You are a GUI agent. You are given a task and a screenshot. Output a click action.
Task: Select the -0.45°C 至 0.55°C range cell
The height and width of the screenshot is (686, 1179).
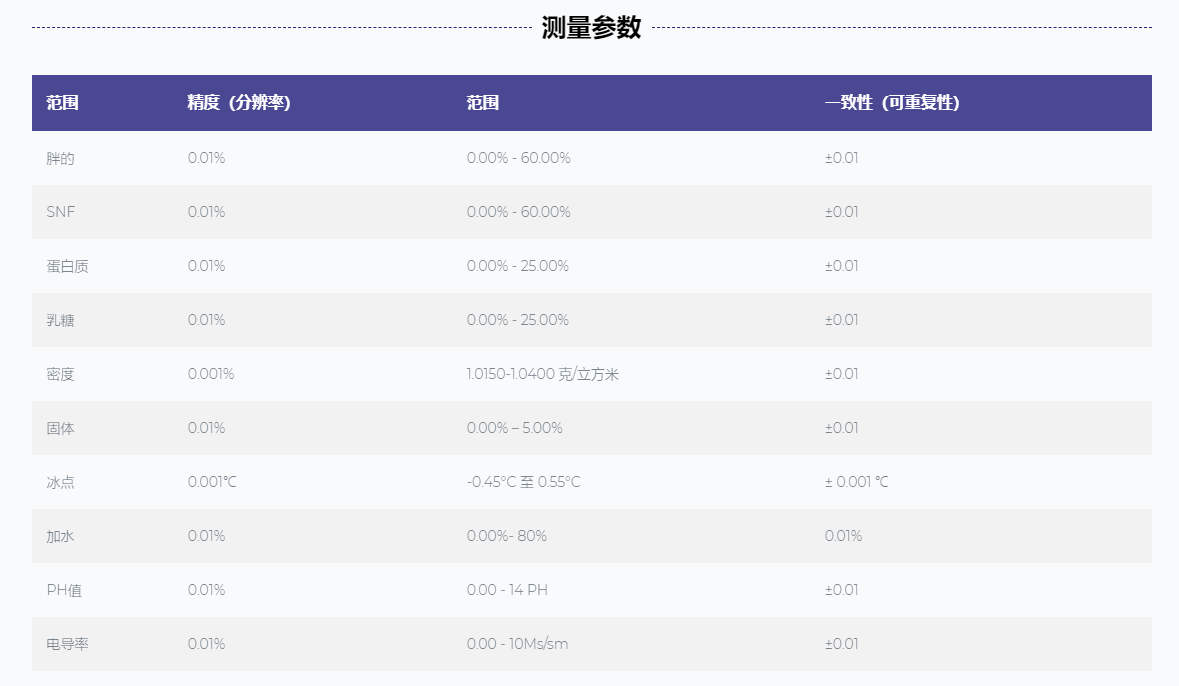523,482
